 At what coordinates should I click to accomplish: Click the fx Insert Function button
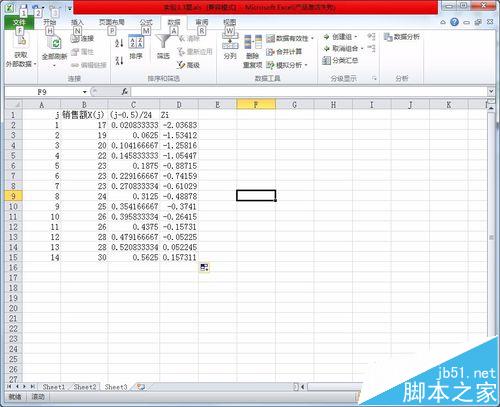click(125, 92)
